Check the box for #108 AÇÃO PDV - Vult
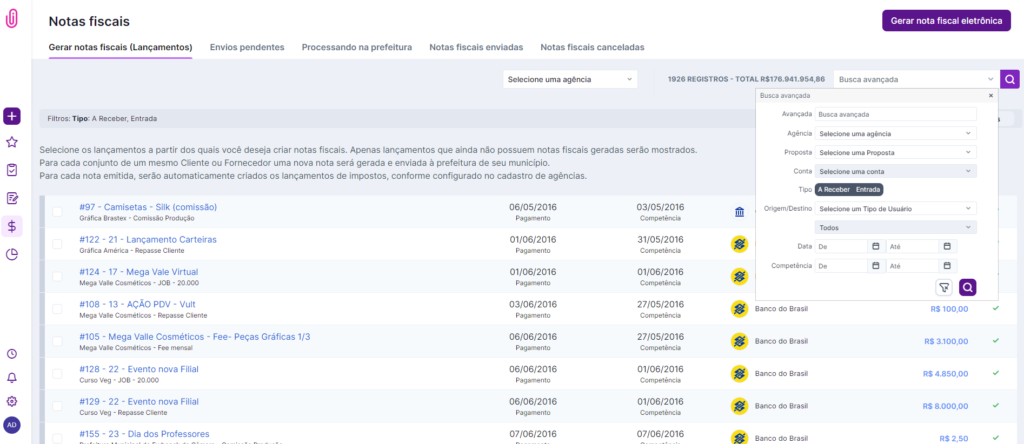 (57, 309)
